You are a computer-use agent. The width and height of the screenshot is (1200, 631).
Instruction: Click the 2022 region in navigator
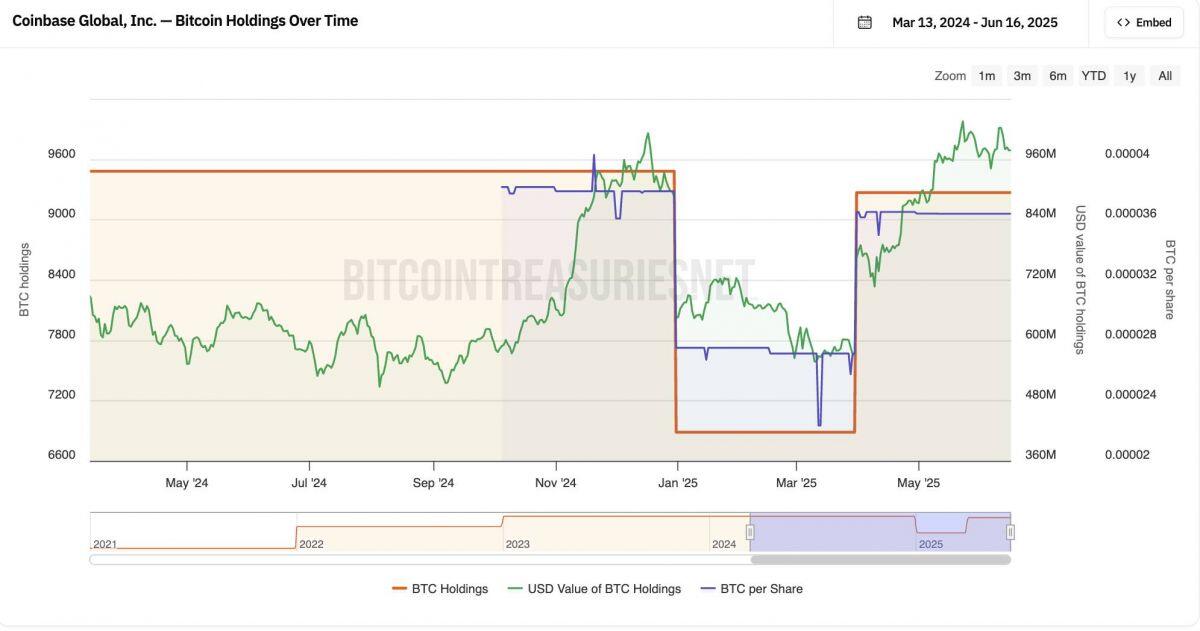point(400,532)
